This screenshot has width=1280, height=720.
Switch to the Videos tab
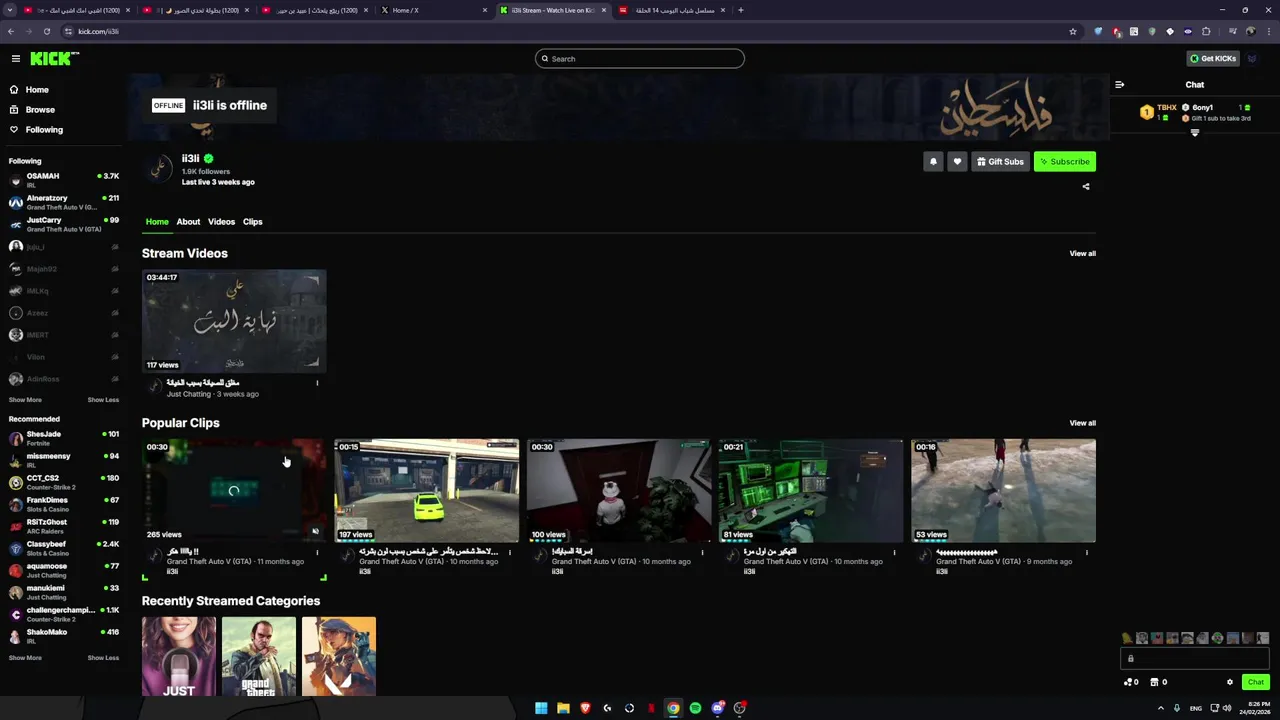(x=221, y=222)
